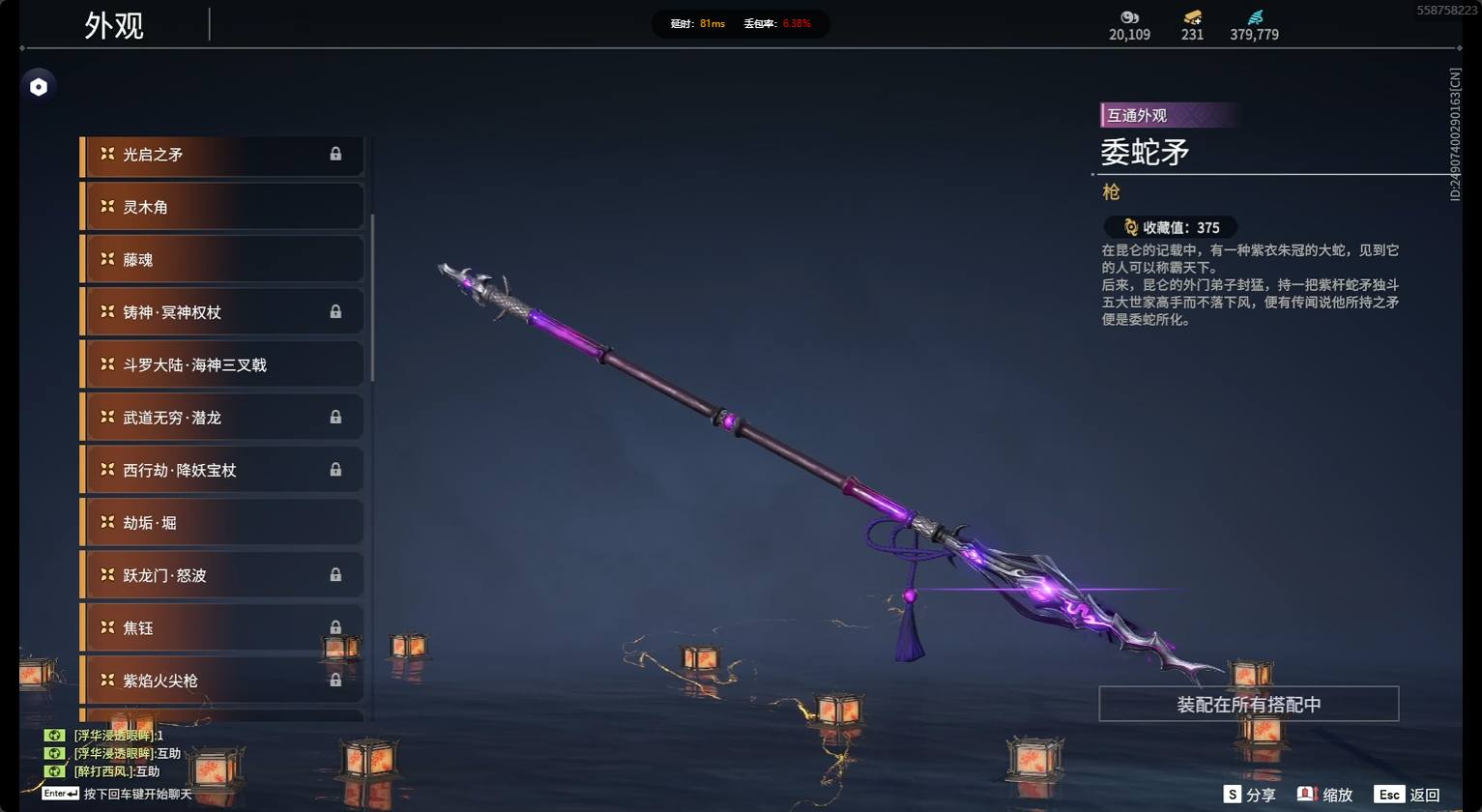This screenshot has width=1482, height=812.
Task: Click the lock icon on 光启之矛
Action: [335, 154]
